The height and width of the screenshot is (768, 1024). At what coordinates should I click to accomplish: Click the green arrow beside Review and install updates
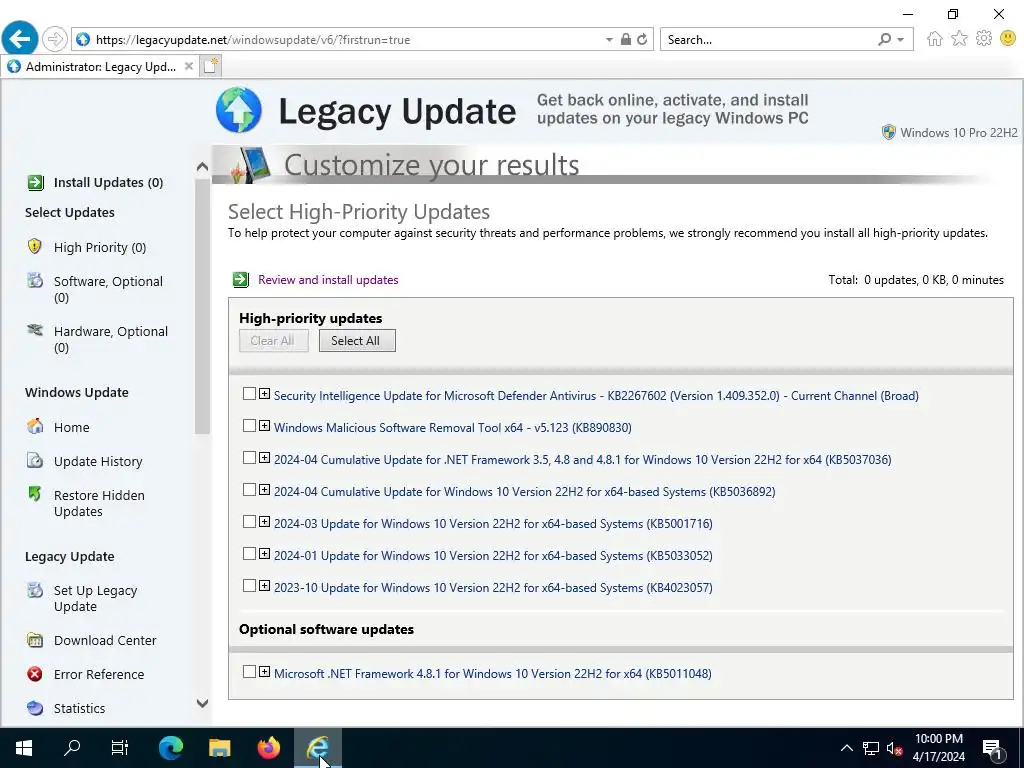coord(241,280)
